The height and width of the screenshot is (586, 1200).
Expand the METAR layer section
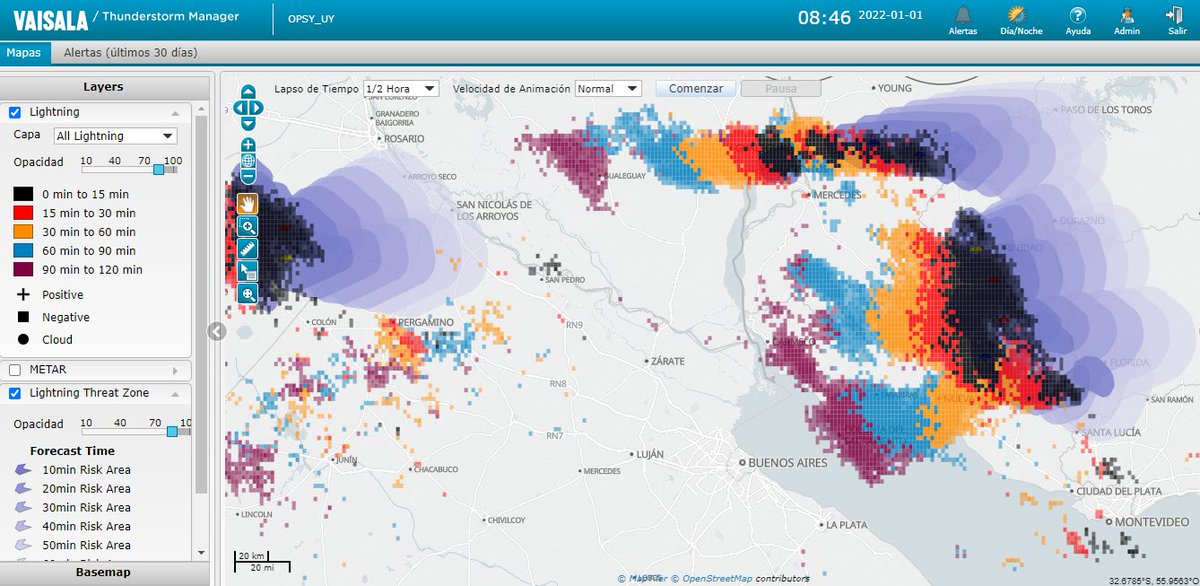click(x=175, y=370)
